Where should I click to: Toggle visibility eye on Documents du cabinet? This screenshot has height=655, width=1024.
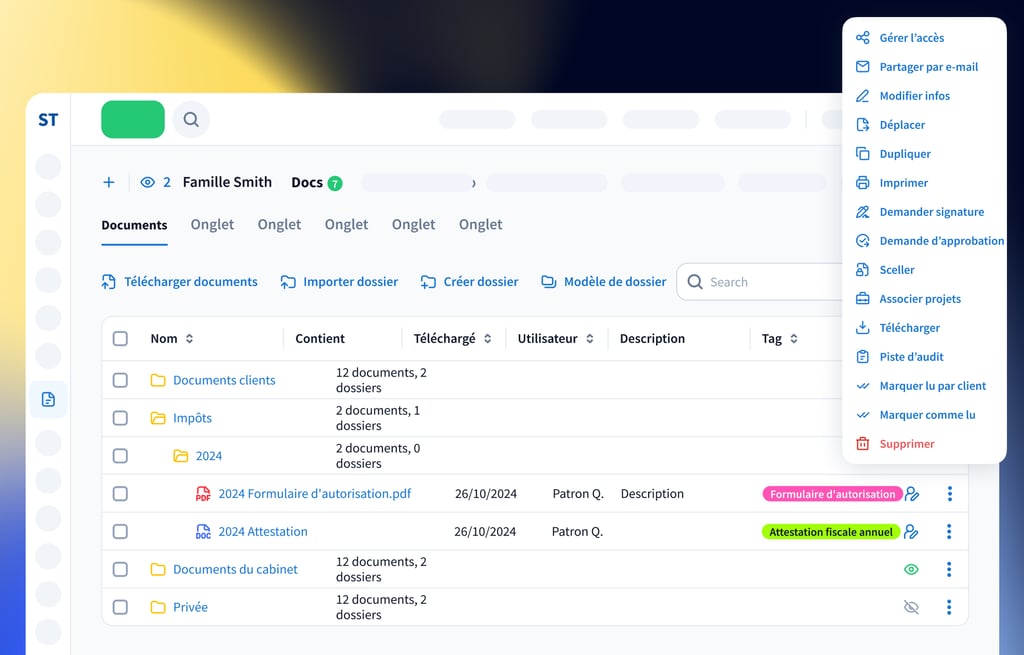pos(911,570)
